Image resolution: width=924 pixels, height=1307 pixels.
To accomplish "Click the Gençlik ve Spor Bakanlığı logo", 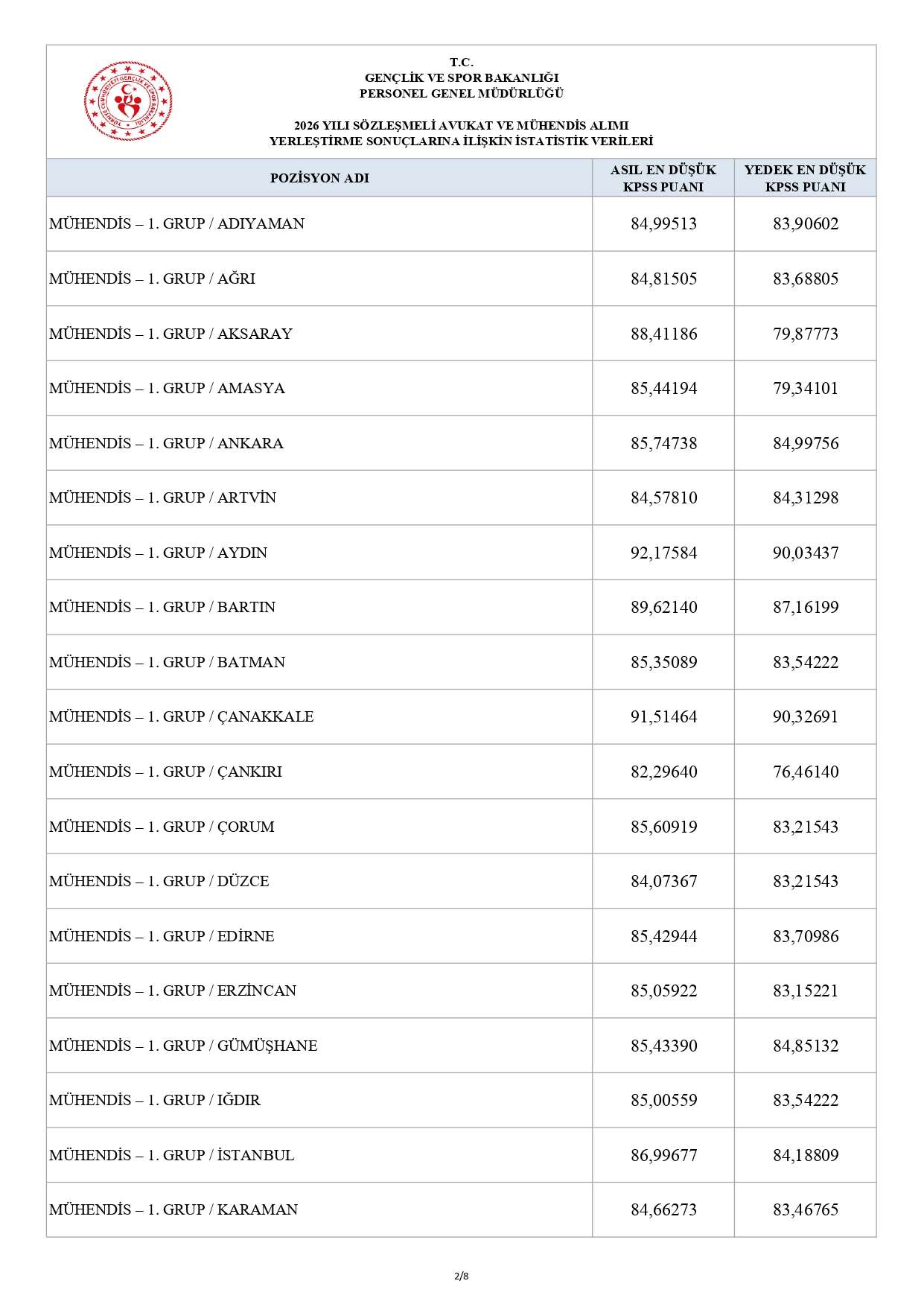I will coord(128,101).
